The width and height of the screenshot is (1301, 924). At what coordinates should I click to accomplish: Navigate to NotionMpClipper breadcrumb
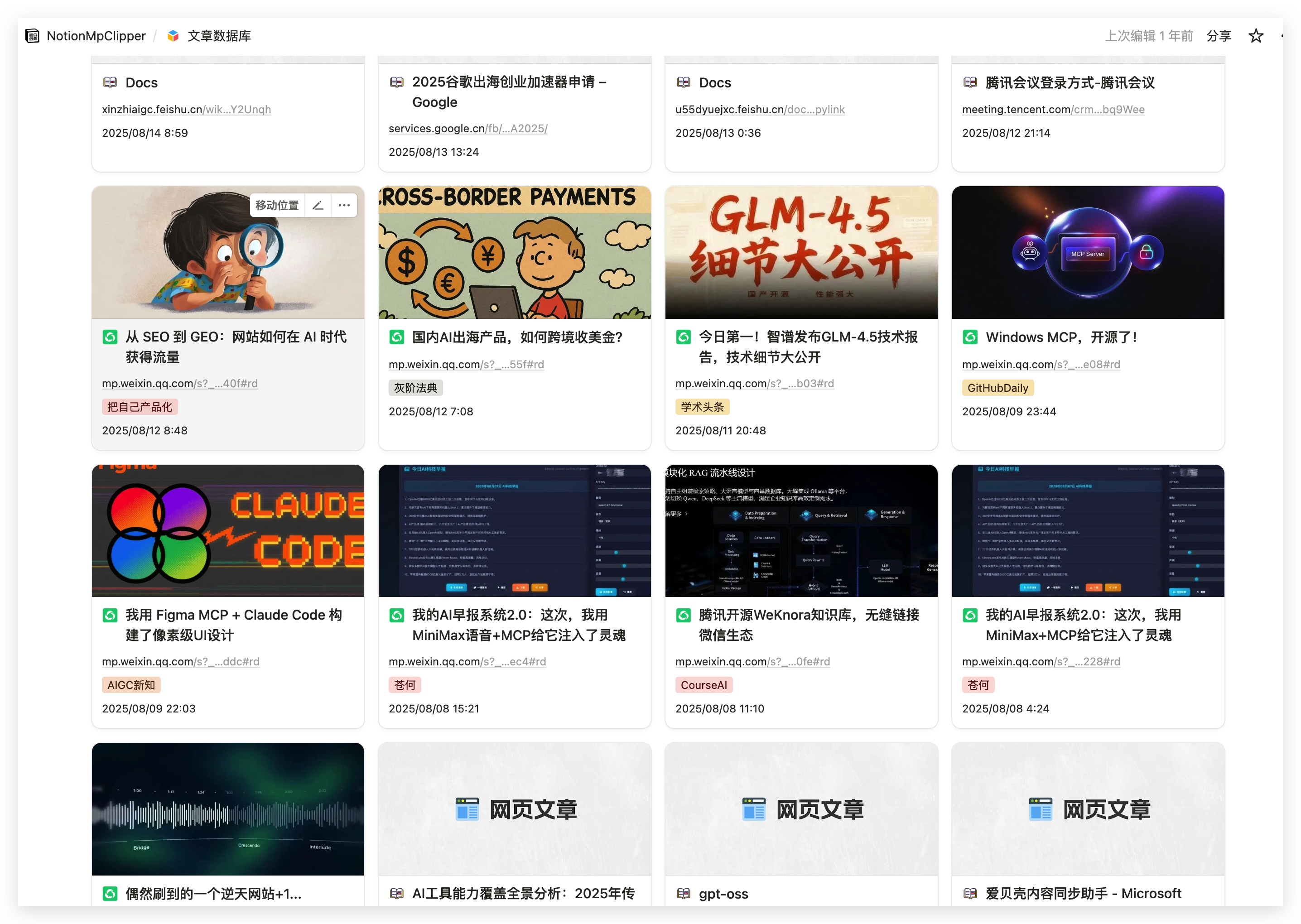click(x=96, y=36)
